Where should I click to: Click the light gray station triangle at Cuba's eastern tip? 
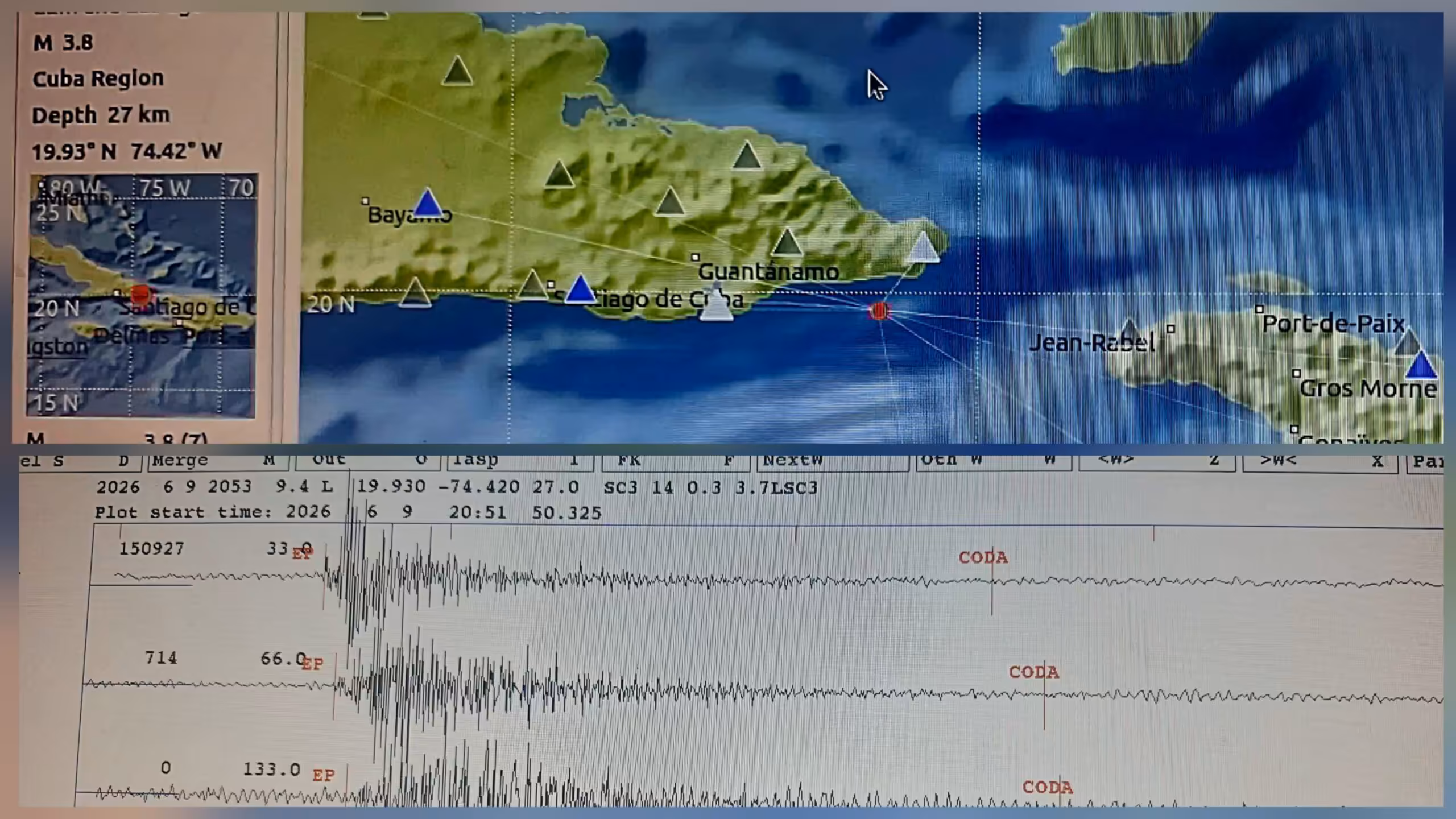[922, 247]
